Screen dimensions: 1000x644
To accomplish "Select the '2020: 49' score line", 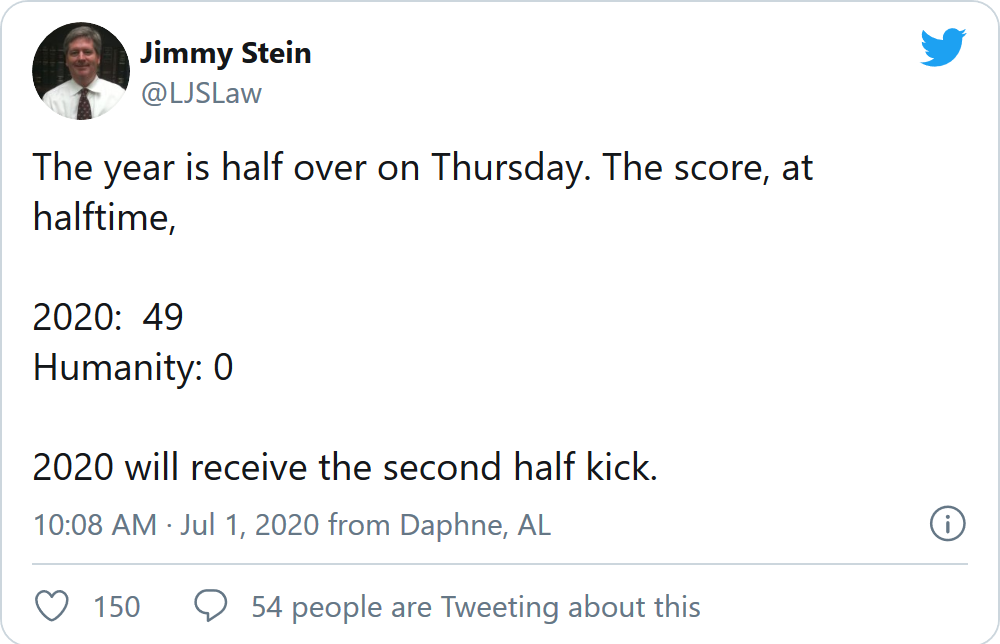I will 108,317.
